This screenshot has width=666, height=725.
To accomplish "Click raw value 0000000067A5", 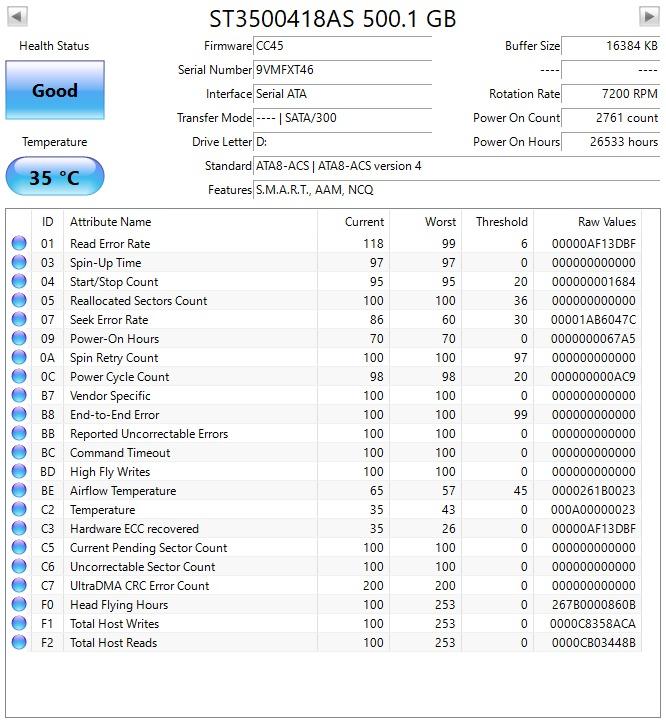I will 593,338.
